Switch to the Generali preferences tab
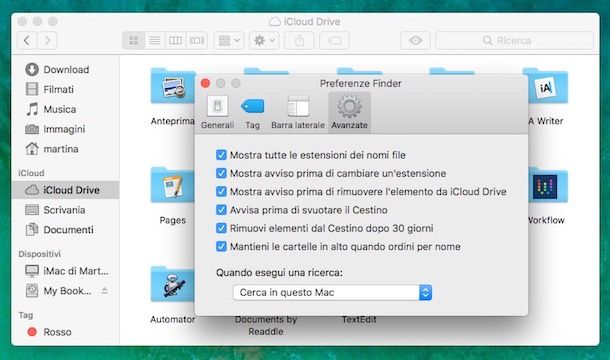Viewport: 610px width, 360px height. pyautogui.click(x=217, y=112)
